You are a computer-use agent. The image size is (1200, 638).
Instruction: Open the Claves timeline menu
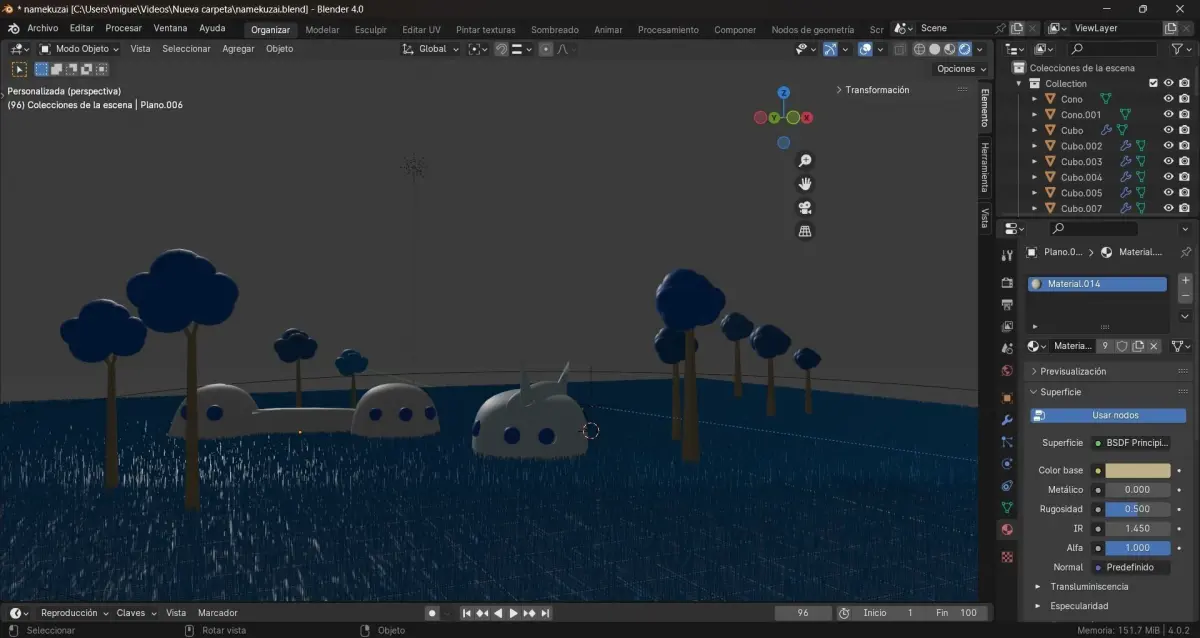click(135, 613)
